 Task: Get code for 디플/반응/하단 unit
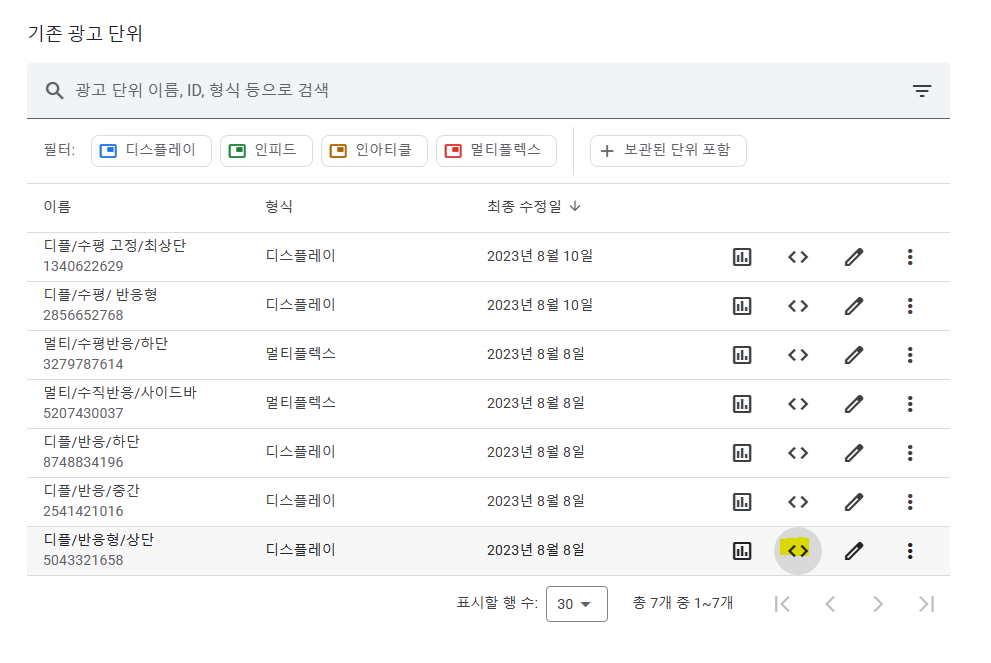(798, 453)
